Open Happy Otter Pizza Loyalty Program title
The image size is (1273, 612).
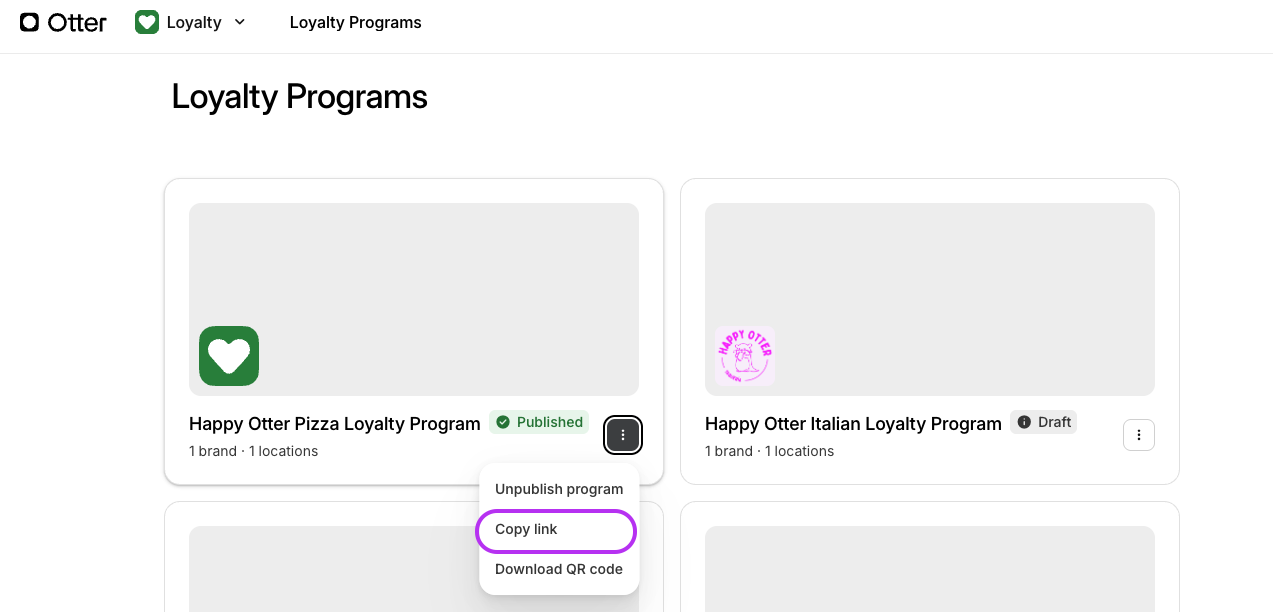click(x=335, y=424)
